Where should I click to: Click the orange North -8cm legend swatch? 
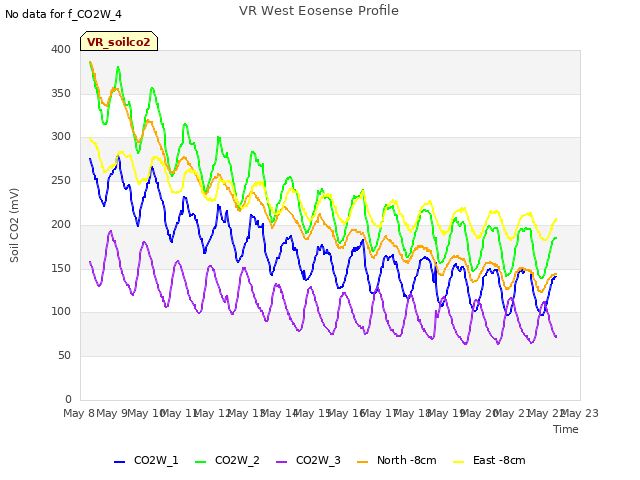coord(362,462)
